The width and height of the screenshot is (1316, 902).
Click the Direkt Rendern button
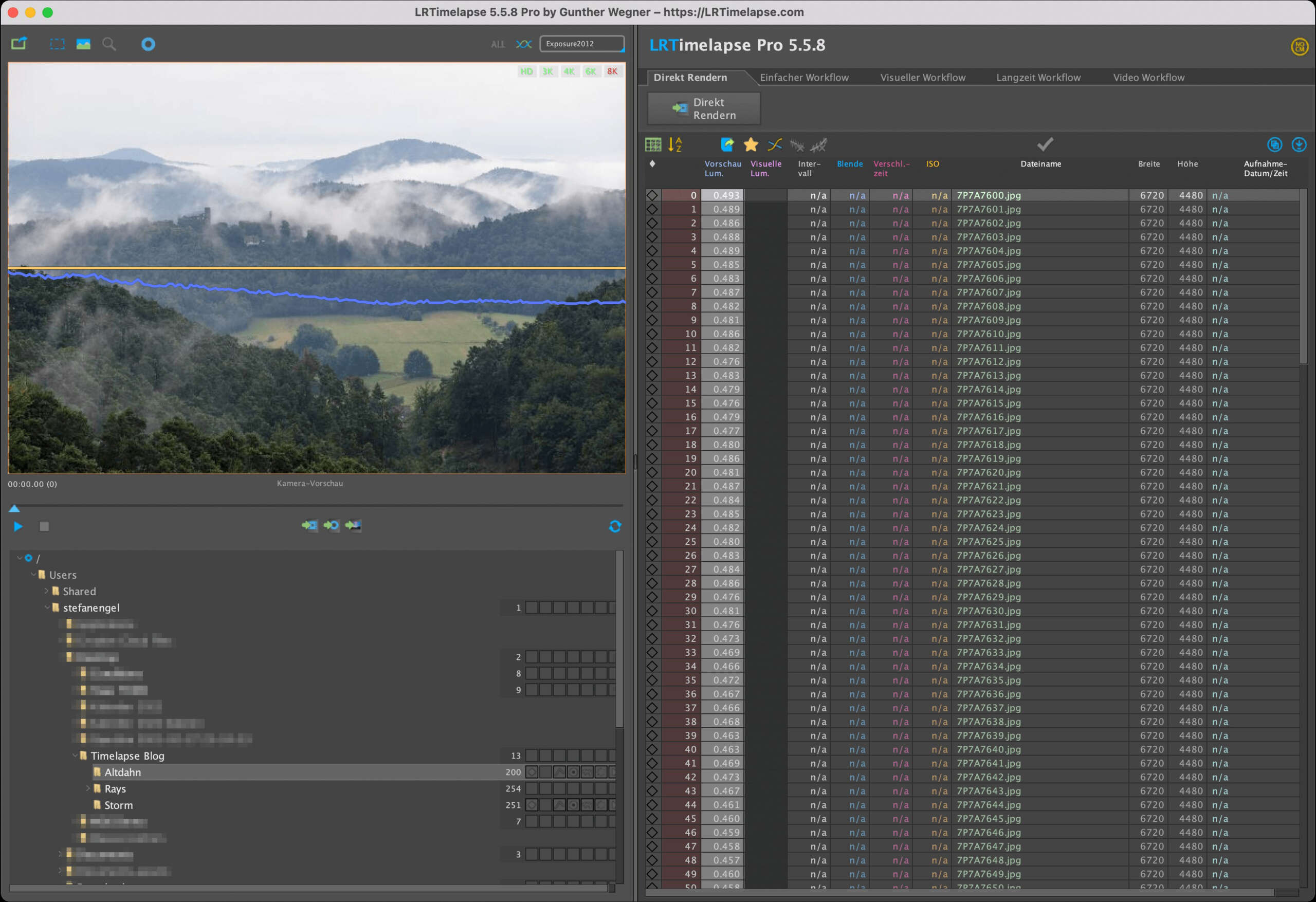(703, 108)
